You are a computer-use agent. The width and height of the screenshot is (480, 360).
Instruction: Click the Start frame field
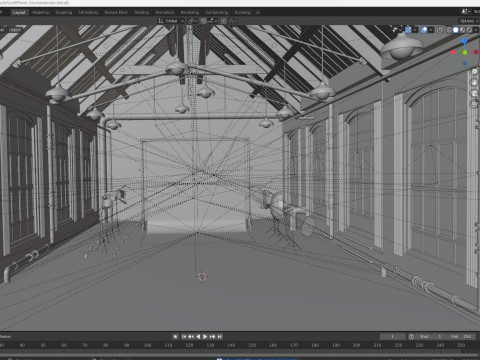click(x=431, y=337)
